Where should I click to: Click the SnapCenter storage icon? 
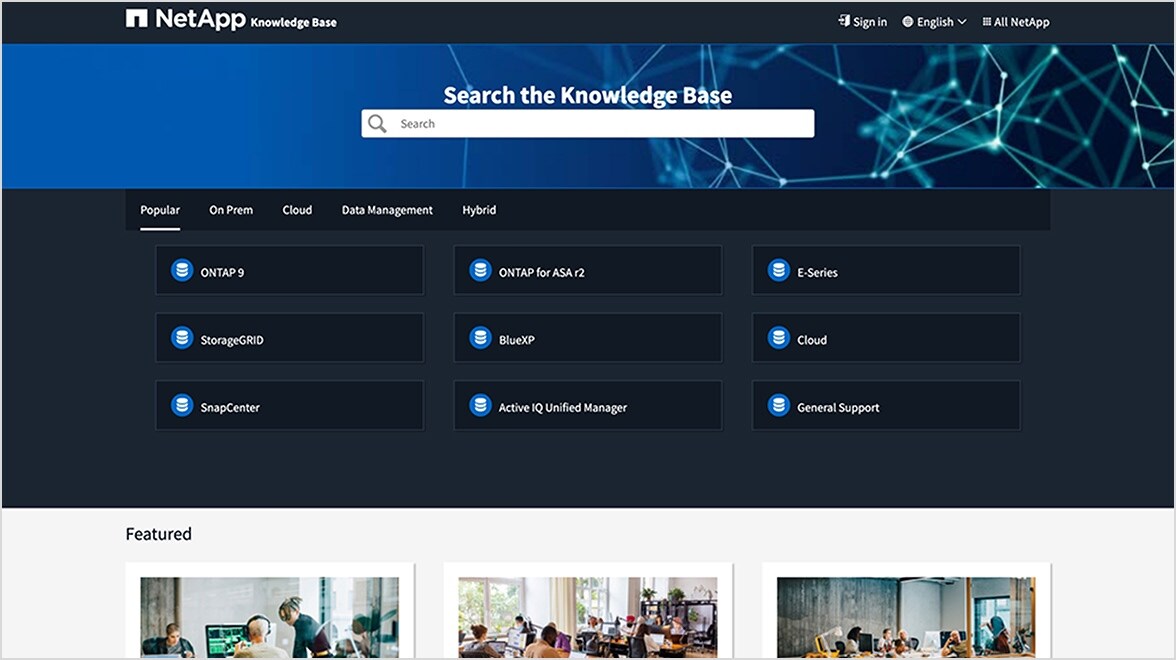(181, 405)
